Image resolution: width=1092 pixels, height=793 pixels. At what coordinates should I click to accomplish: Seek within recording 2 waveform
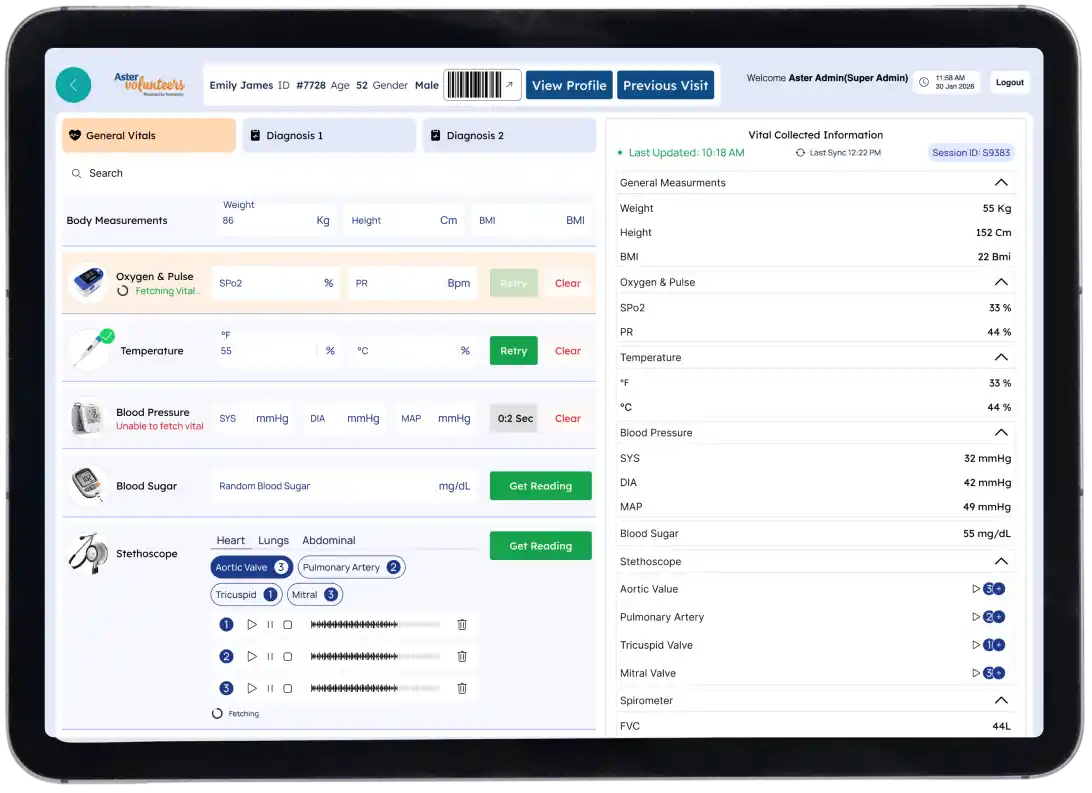coord(375,657)
